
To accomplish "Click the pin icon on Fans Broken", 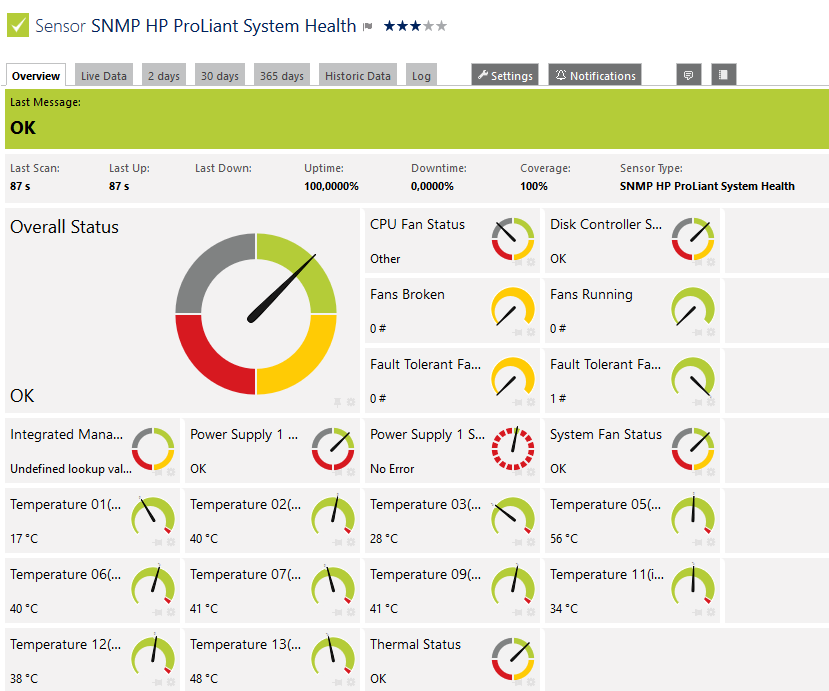I will point(518,332).
